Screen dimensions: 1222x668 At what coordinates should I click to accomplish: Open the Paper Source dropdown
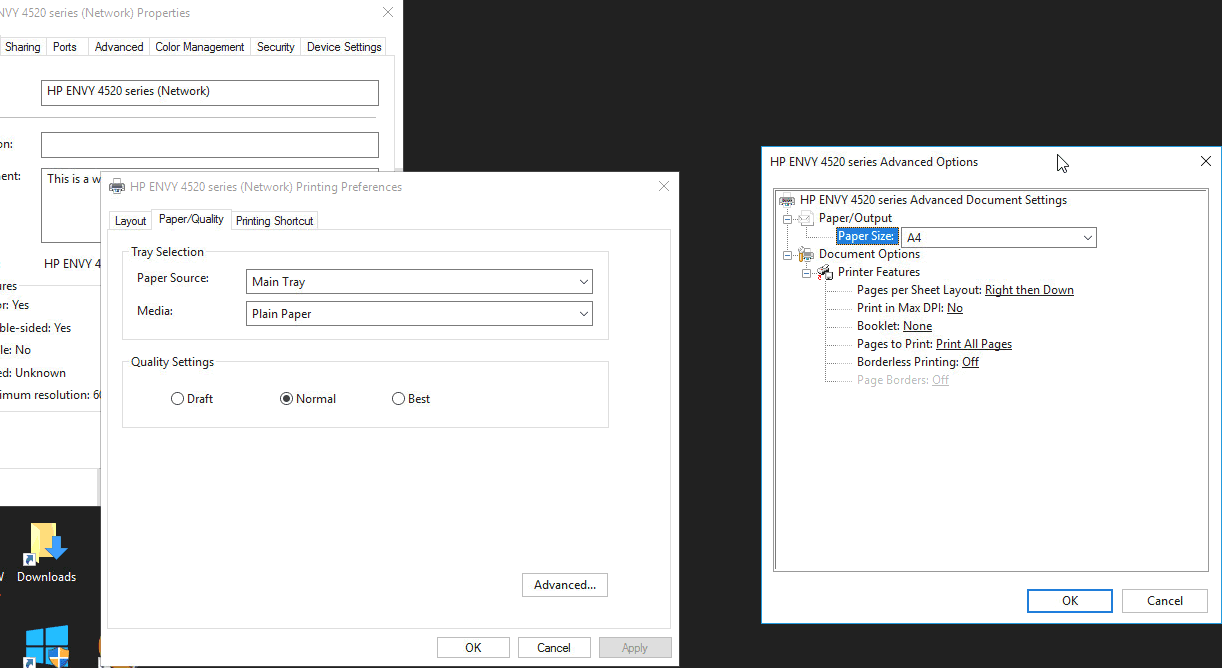coord(419,282)
